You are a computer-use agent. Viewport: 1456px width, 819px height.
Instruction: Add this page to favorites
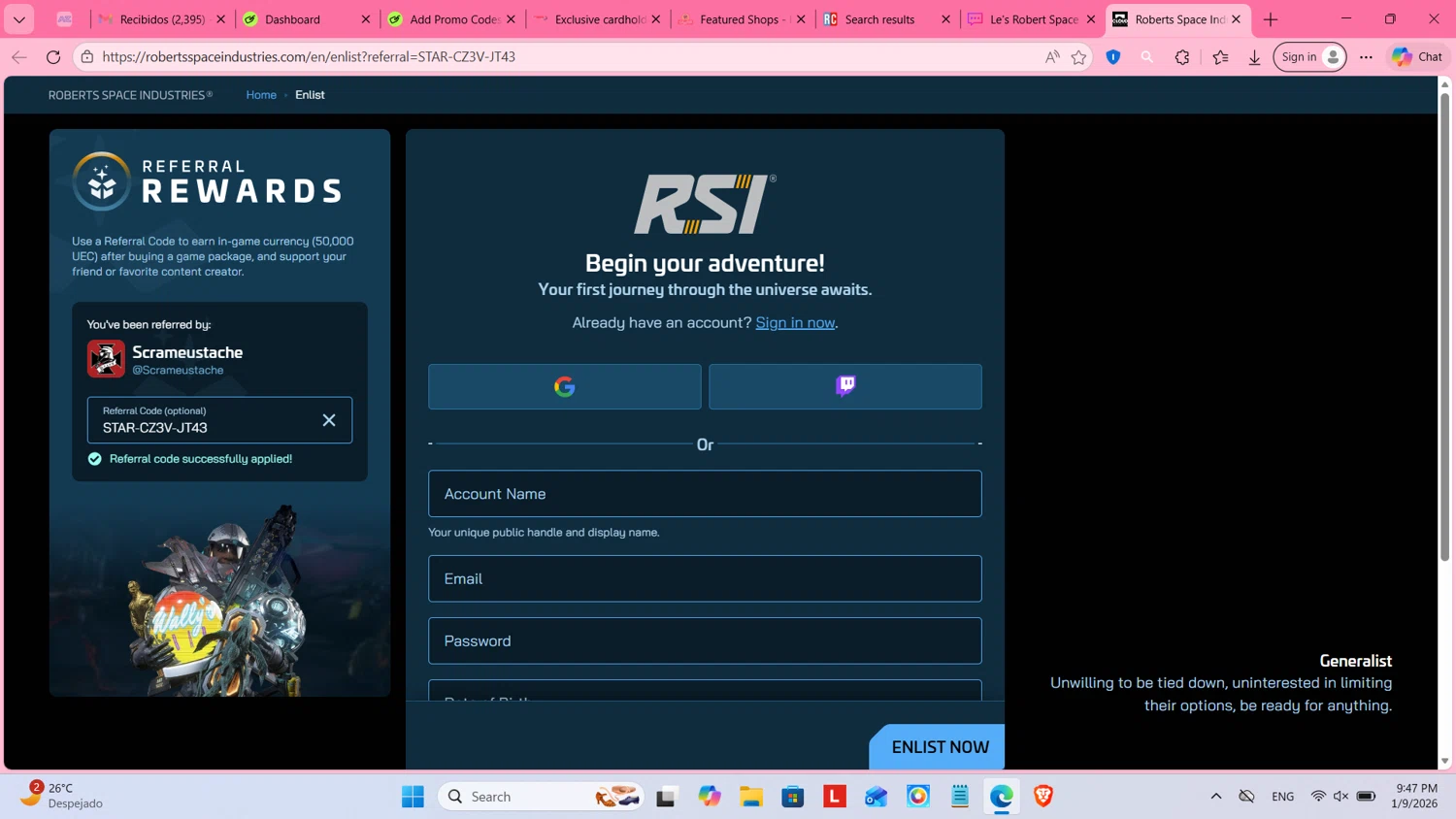[1078, 57]
